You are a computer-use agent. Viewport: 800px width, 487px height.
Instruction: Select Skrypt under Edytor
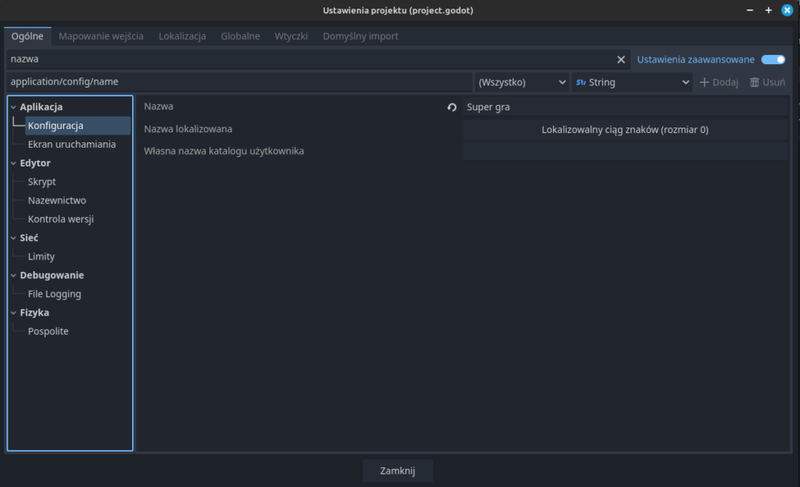42,182
